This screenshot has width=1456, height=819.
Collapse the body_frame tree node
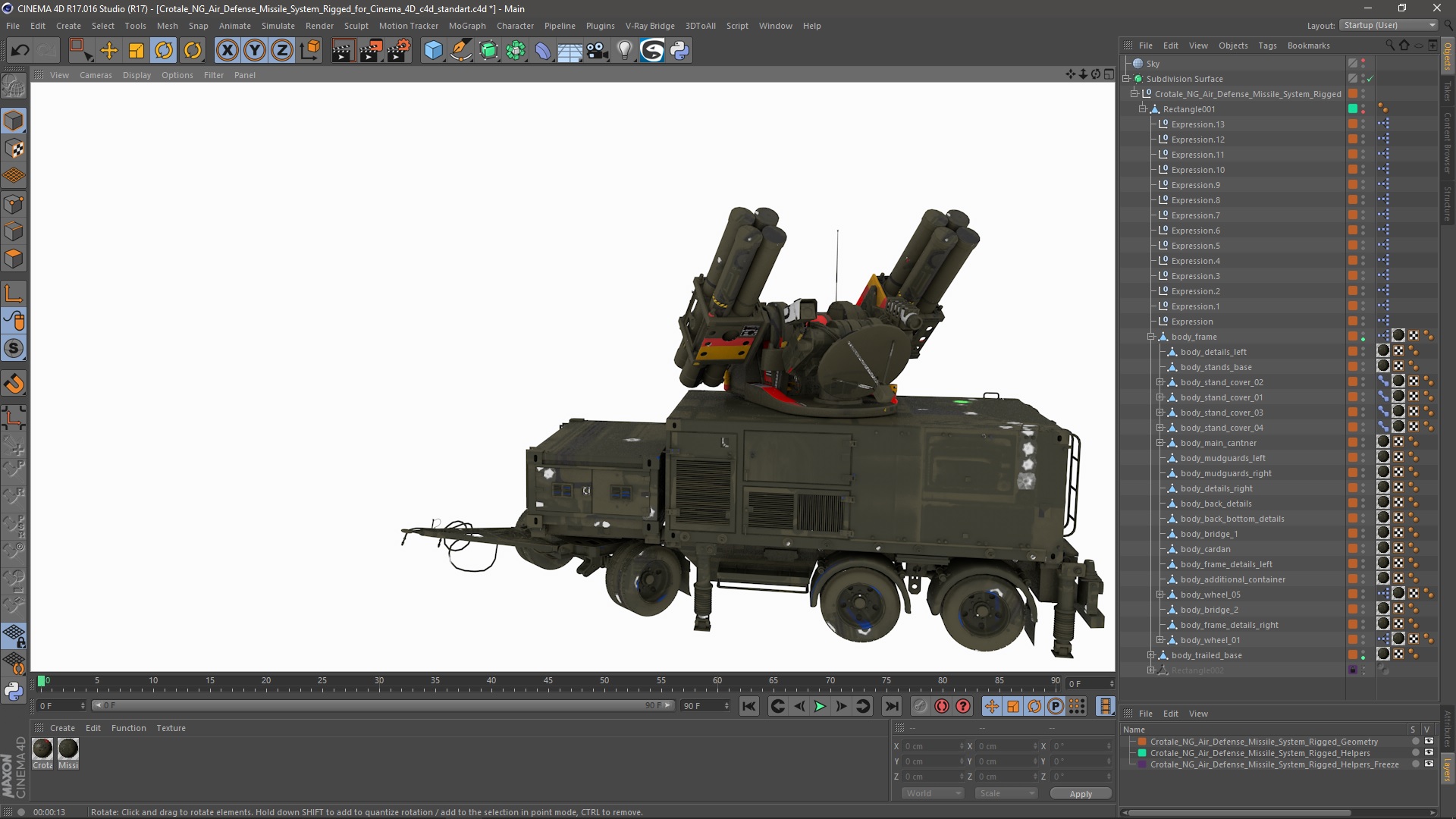pos(1151,337)
